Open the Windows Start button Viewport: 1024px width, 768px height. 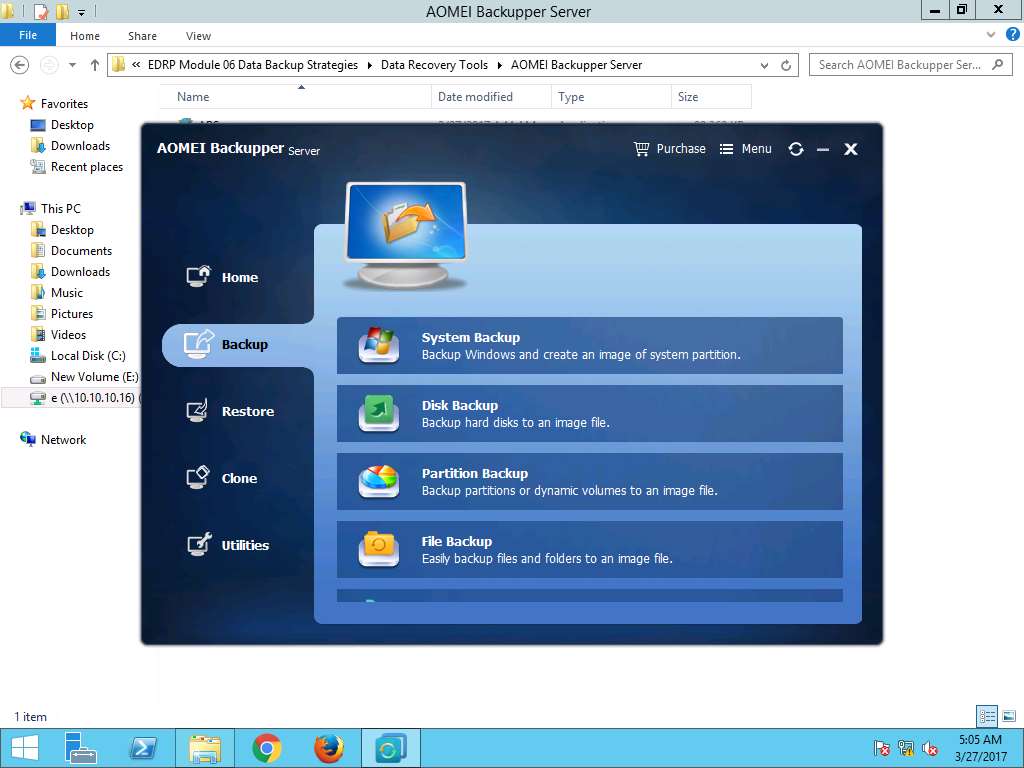pyautogui.click(x=25, y=748)
